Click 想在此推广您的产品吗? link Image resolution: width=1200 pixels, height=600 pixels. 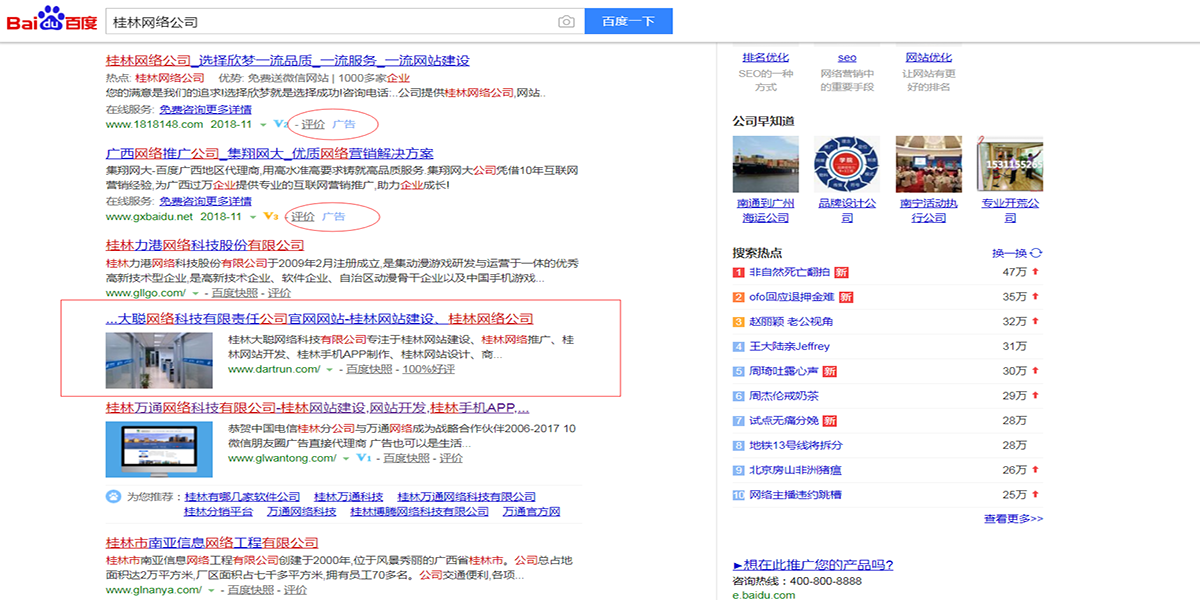813,565
